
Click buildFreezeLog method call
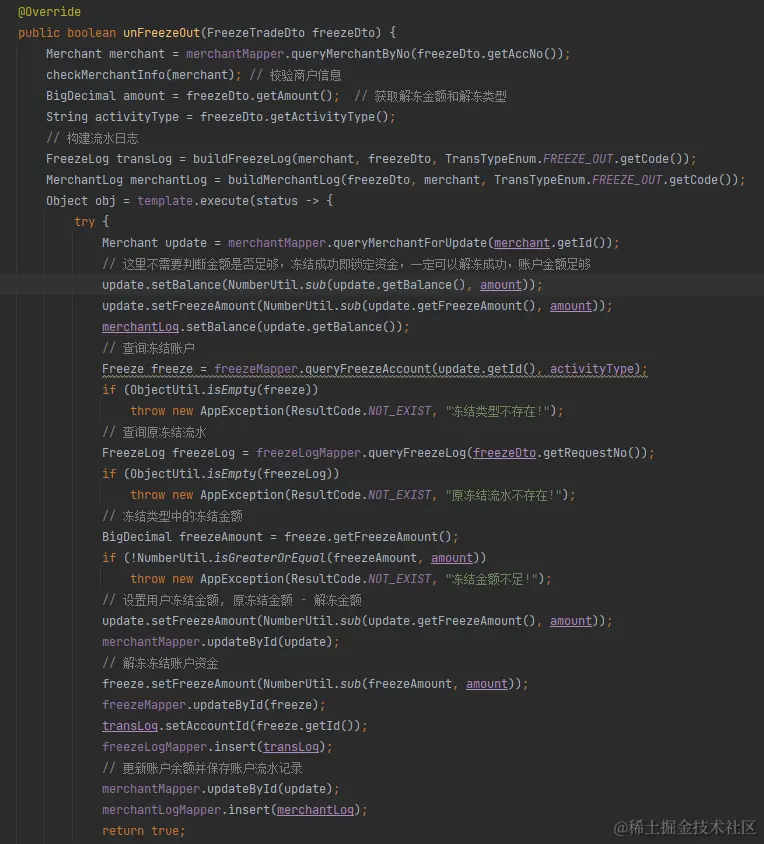[x=242, y=159]
